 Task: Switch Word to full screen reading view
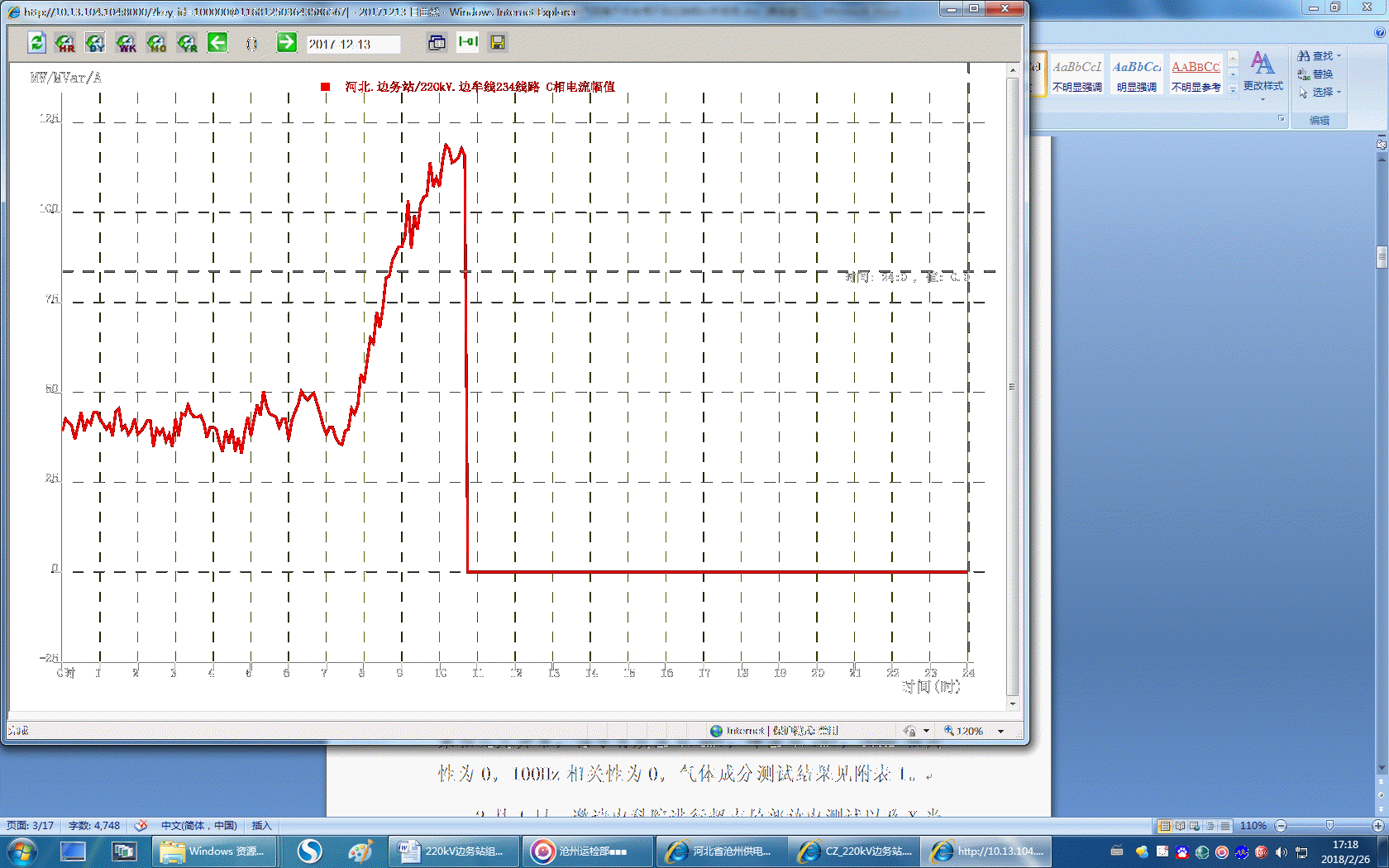(x=1180, y=826)
